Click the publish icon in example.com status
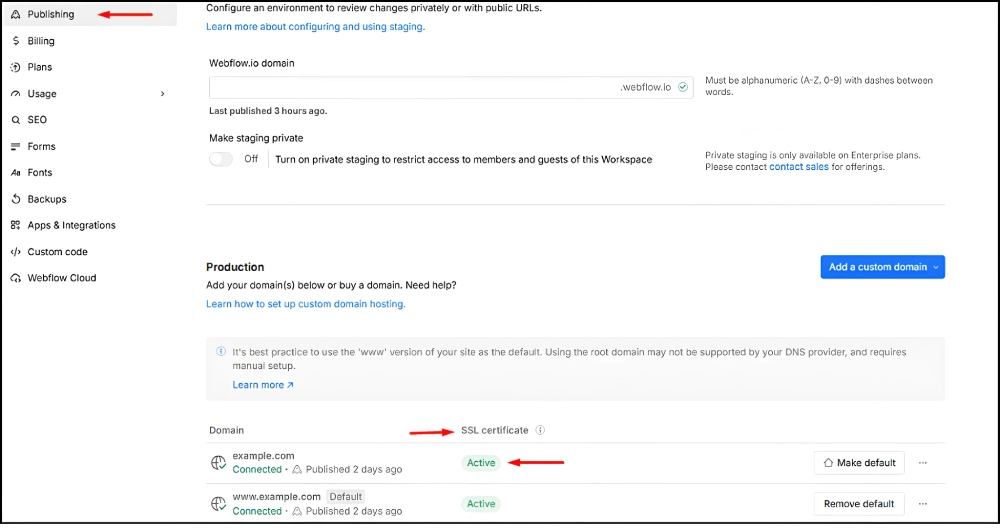 pyautogui.click(x=297, y=469)
